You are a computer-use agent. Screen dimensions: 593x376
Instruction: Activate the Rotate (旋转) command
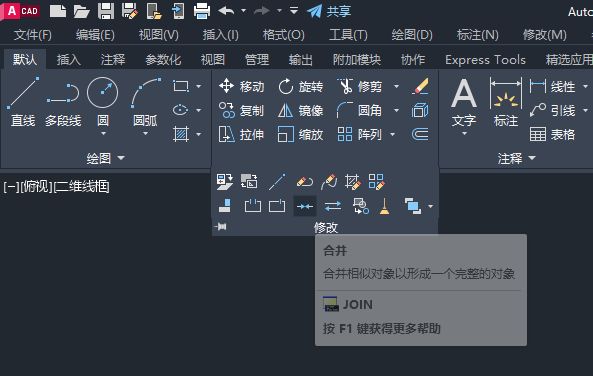(301, 86)
